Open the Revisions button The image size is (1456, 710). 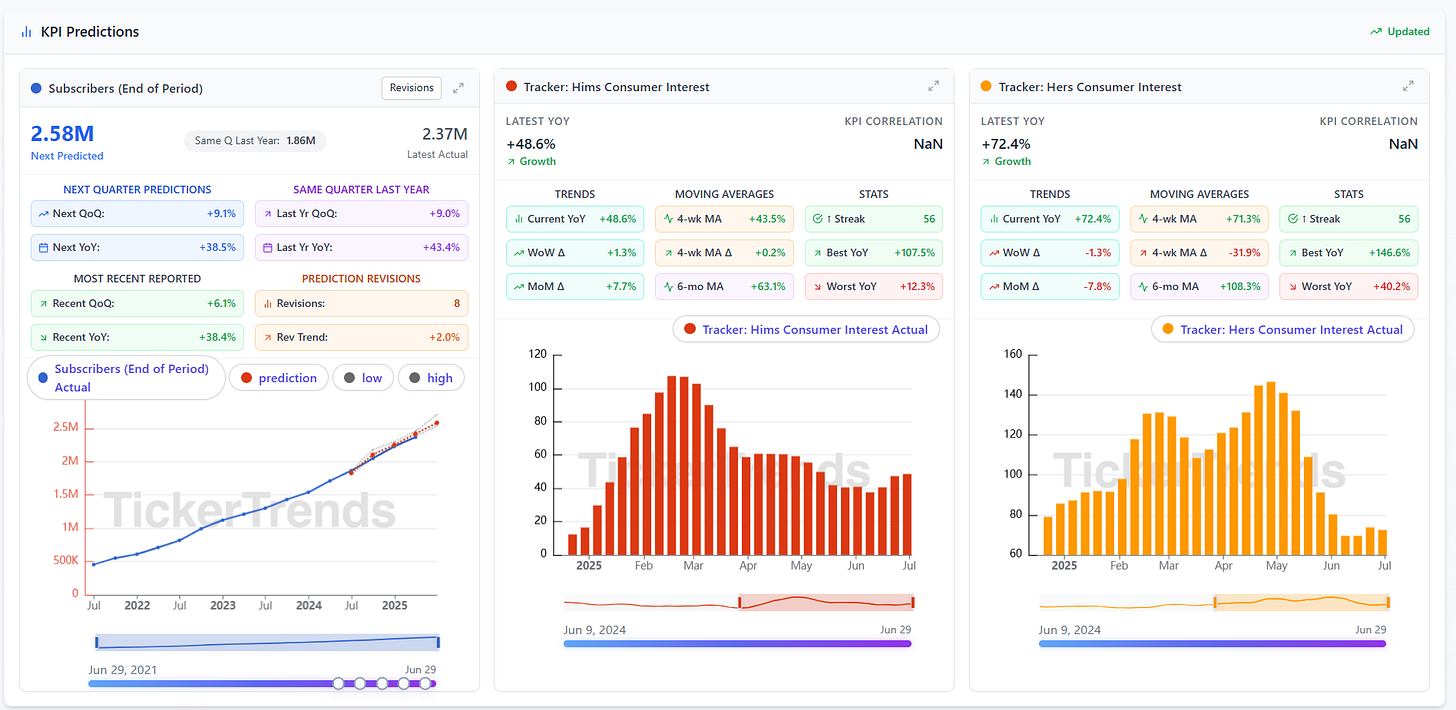(412, 88)
